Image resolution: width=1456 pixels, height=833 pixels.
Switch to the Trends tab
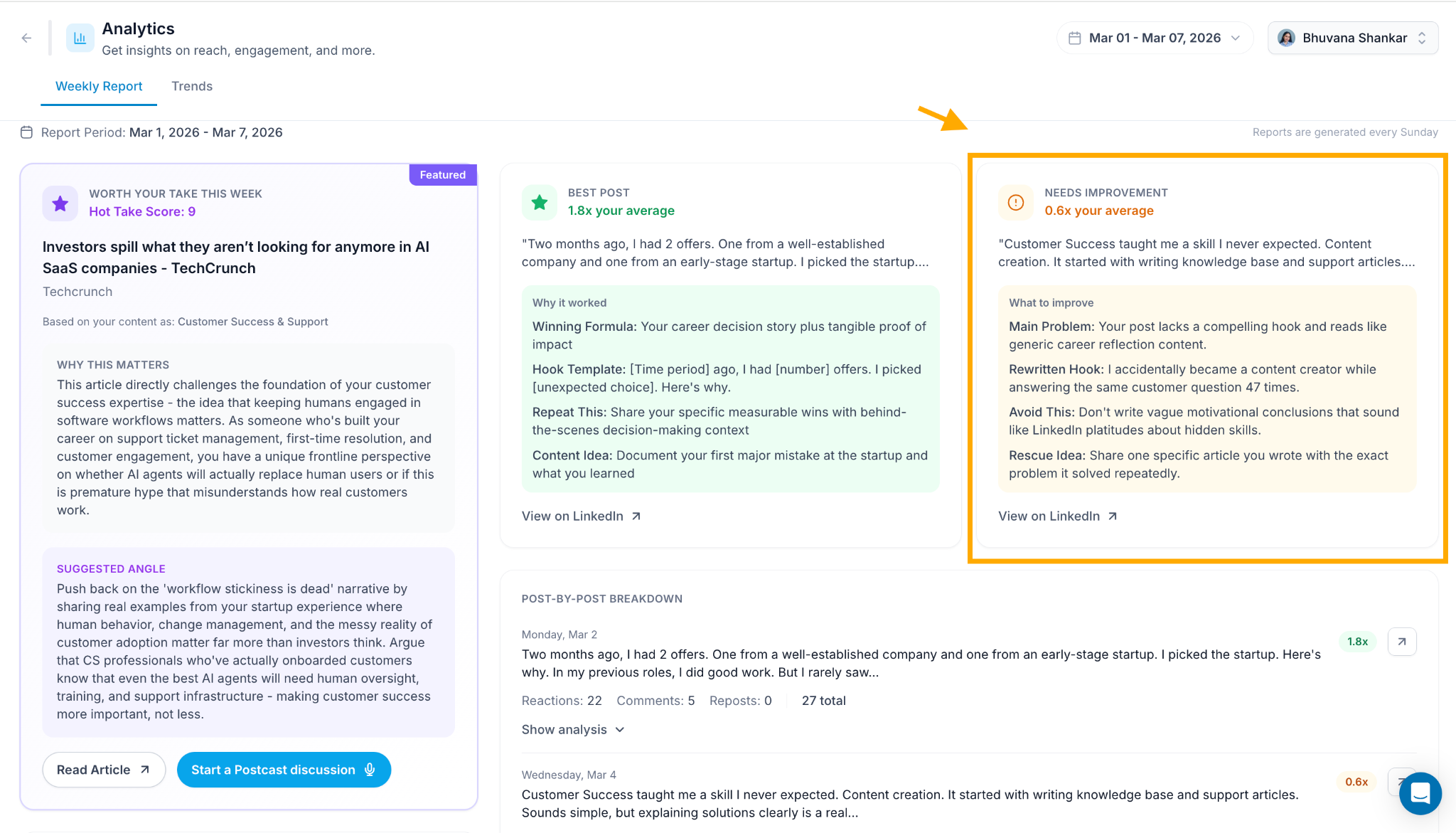192,86
